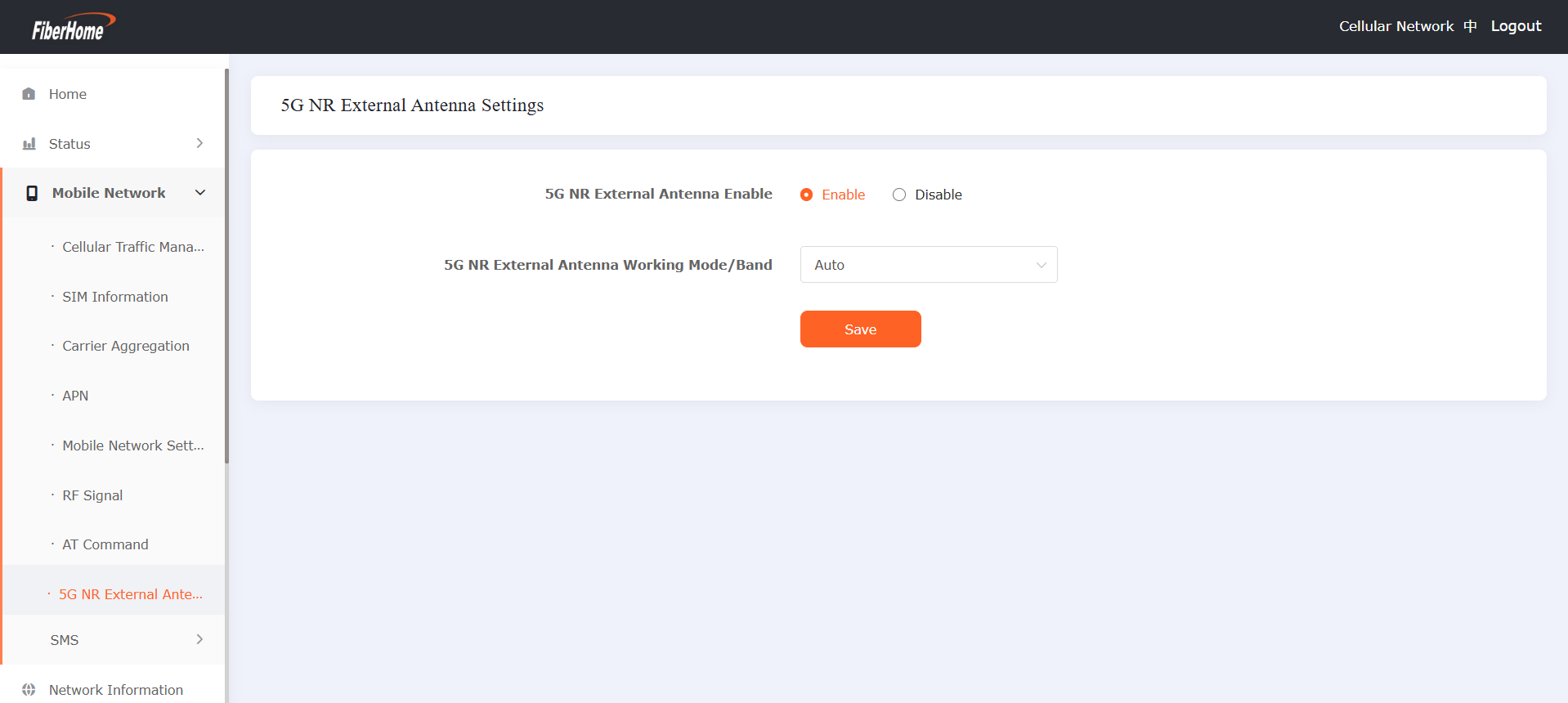
Task: Switch language with the 中 icon
Action: 1470,26
